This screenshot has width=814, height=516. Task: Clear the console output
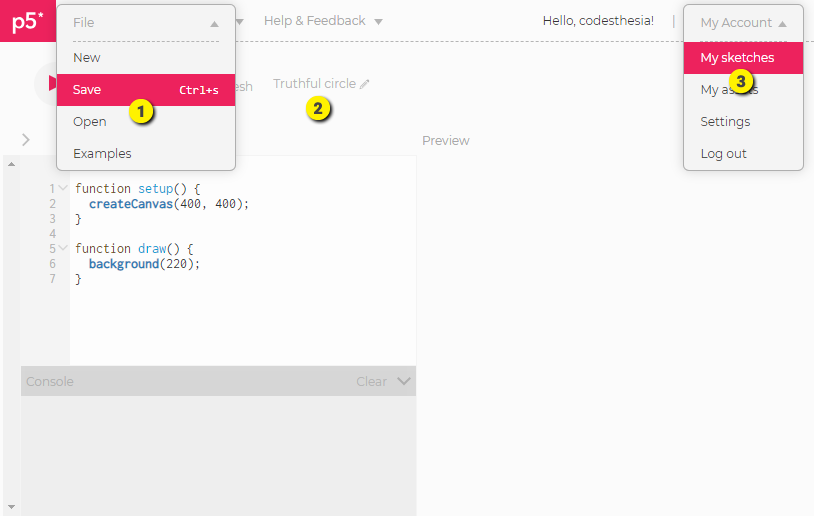371,381
